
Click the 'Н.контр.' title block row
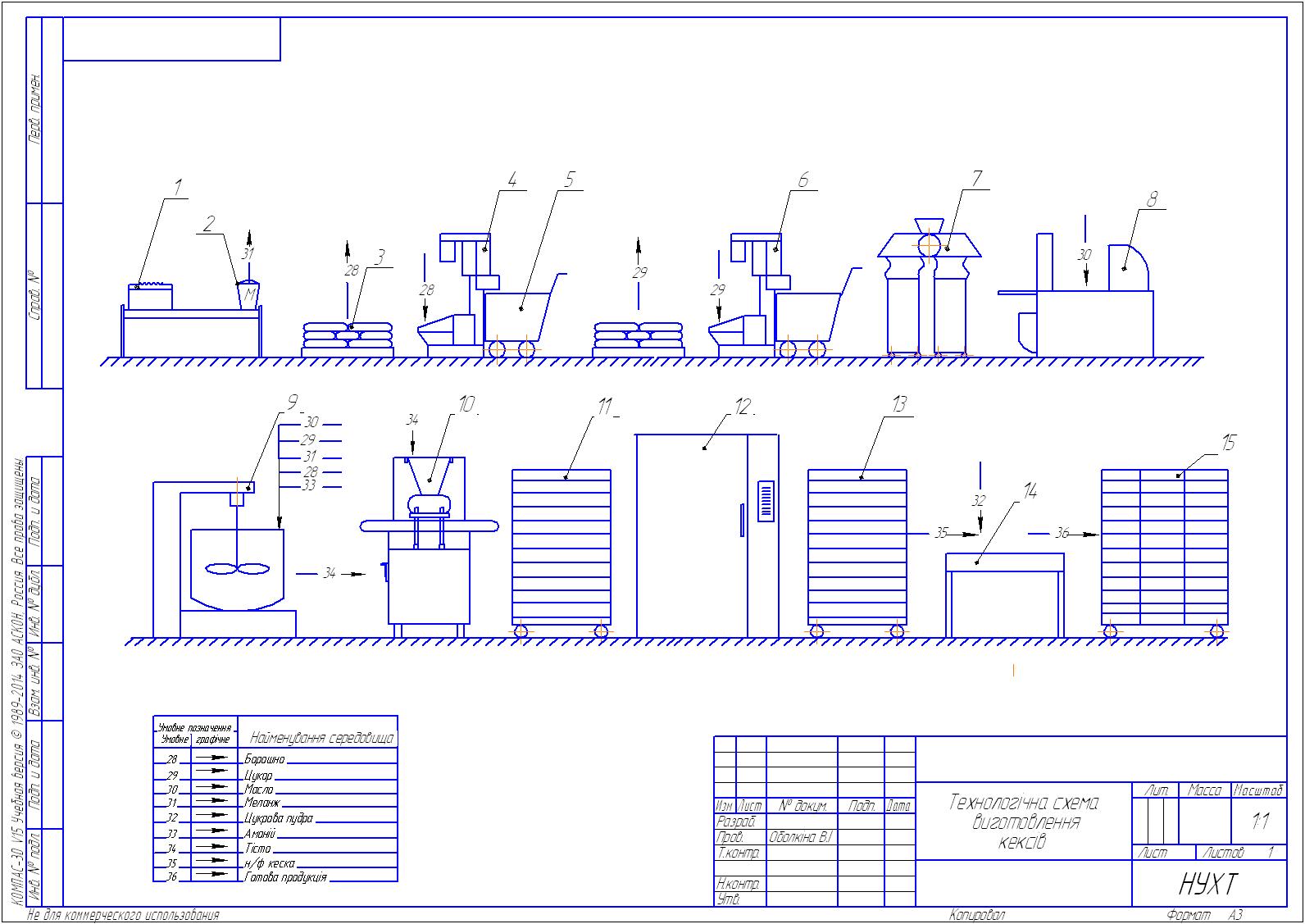point(739,884)
